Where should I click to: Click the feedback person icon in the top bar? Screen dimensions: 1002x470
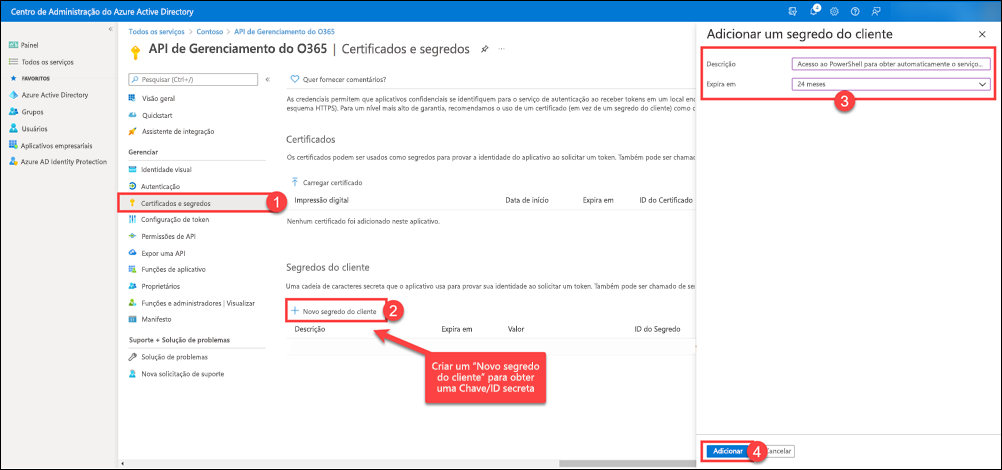875,12
